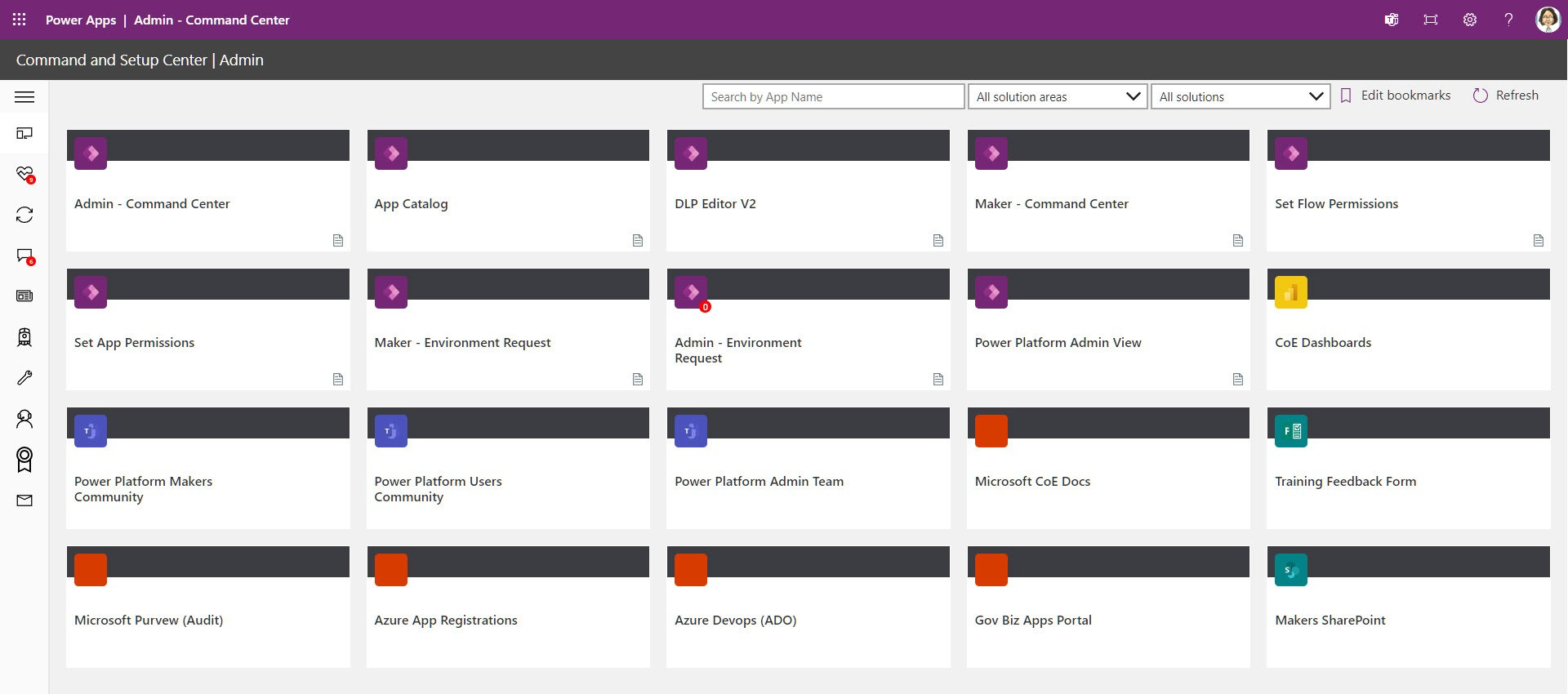Open the person support sidebar icon
Image resolution: width=1568 pixels, height=694 pixels.
point(24,419)
